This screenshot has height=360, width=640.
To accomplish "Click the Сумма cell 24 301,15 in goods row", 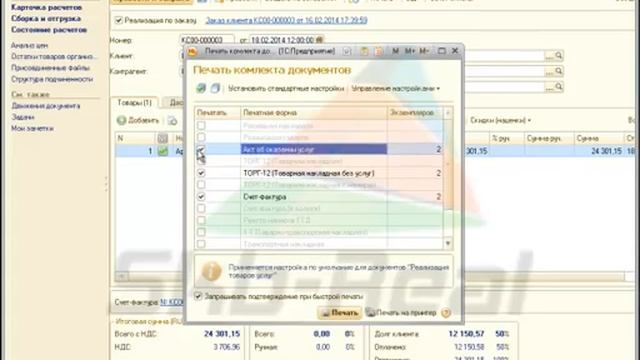I will coord(598,151).
